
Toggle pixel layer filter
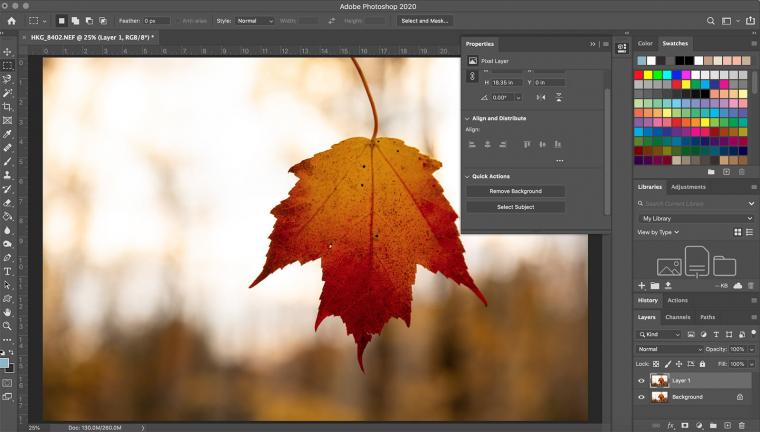point(691,335)
